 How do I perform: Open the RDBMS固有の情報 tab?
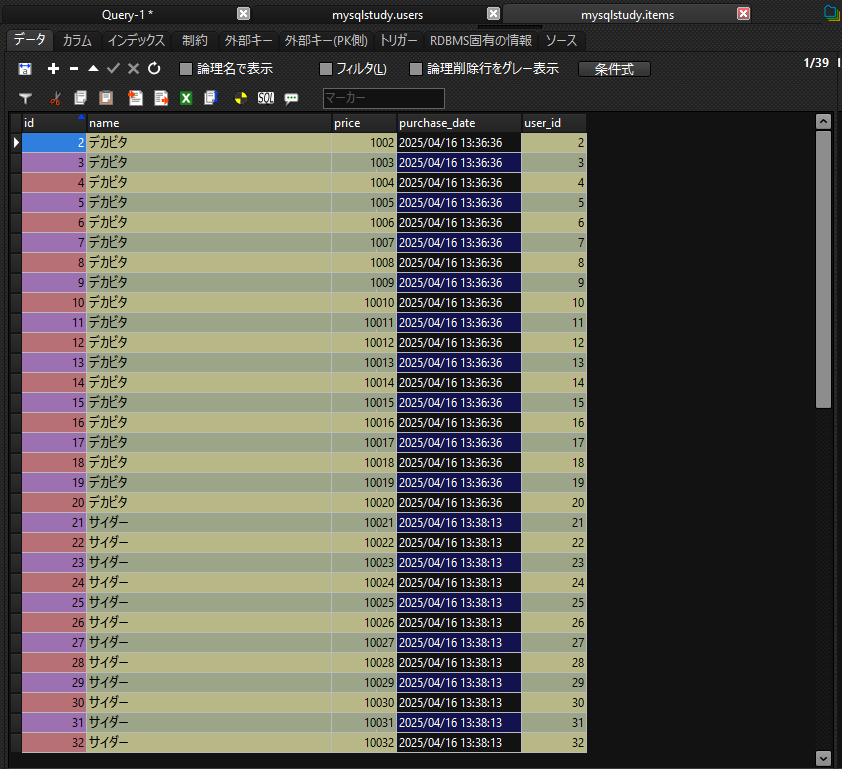pyautogui.click(x=481, y=41)
